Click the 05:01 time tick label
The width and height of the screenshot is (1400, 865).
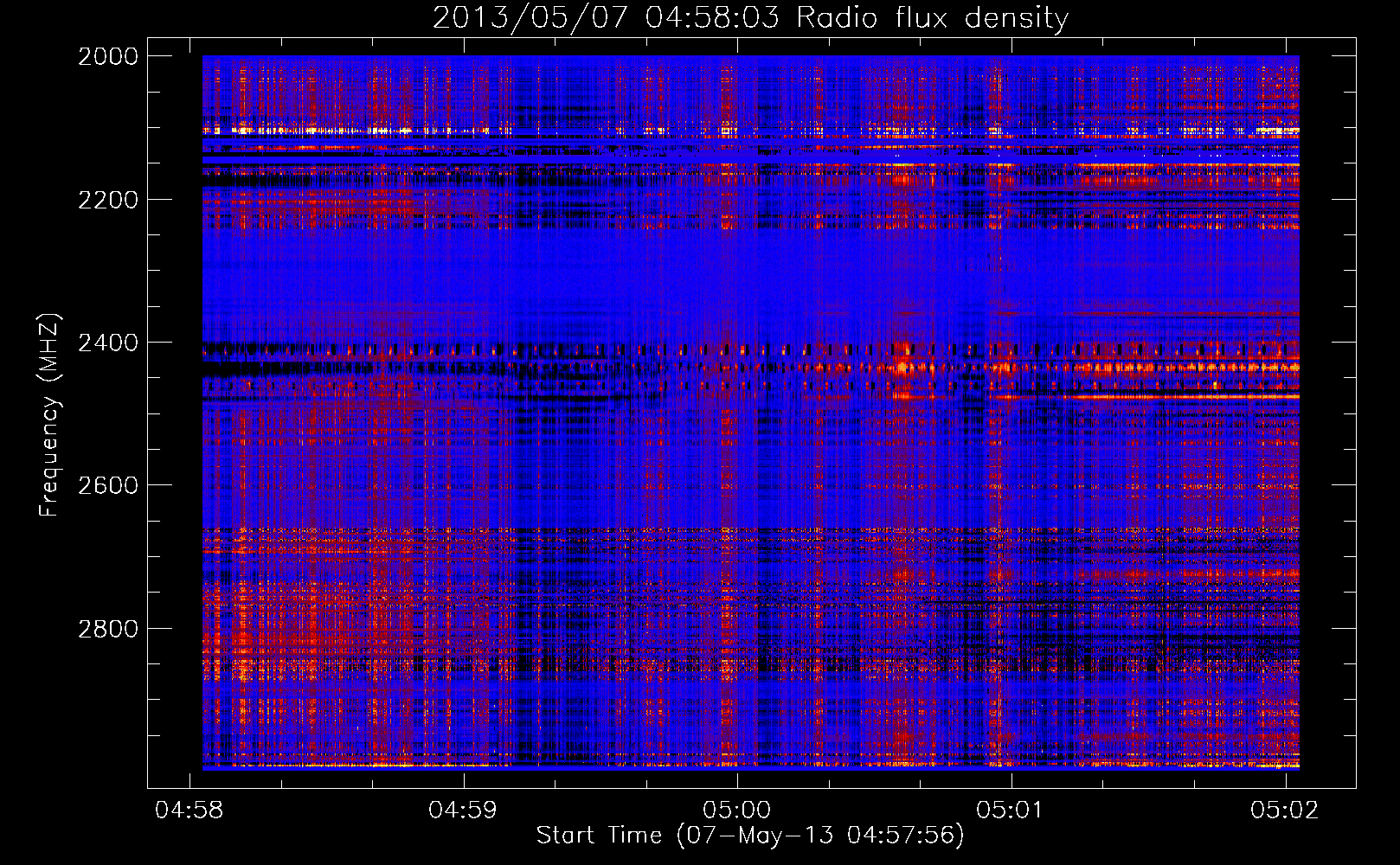(x=1011, y=810)
